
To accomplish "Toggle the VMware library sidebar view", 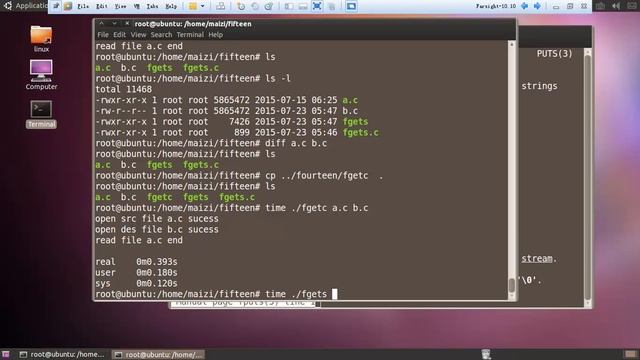I will (x=289, y=6).
